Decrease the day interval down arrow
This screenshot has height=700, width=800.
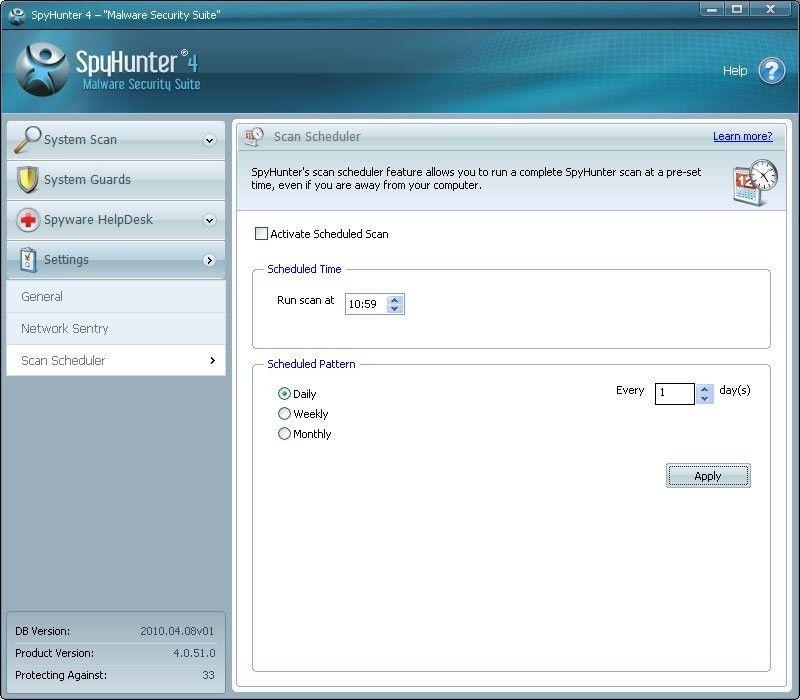pyautogui.click(x=705, y=398)
